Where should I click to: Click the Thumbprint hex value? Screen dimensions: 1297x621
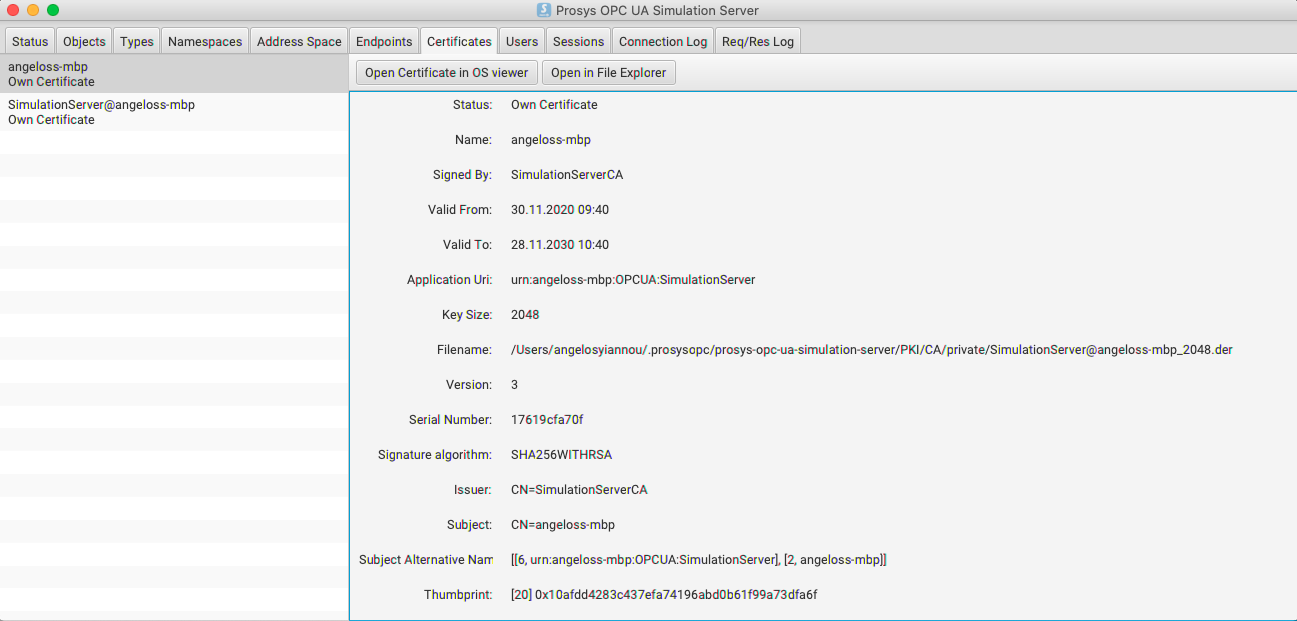664,594
